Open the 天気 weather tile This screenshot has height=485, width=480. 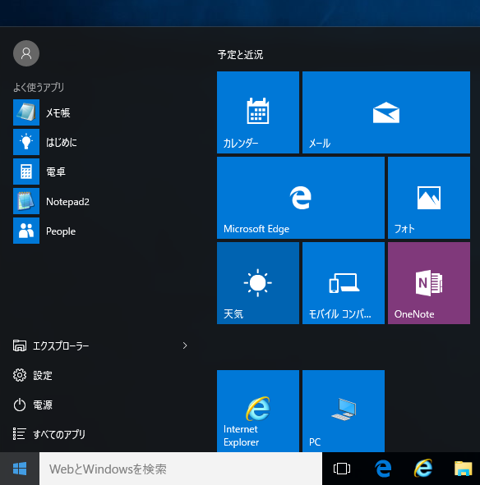click(258, 283)
